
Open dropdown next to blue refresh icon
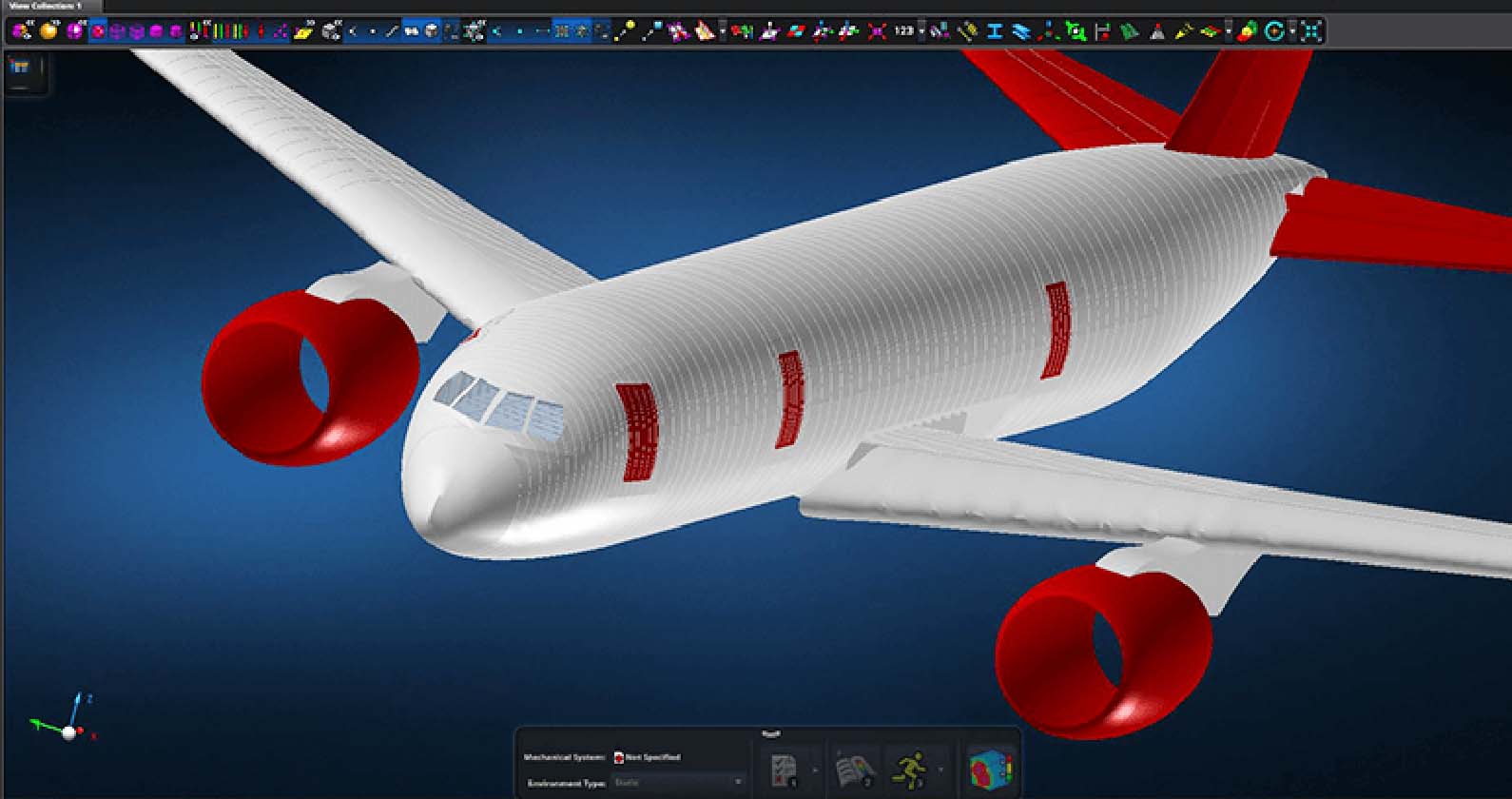point(1292,31)
